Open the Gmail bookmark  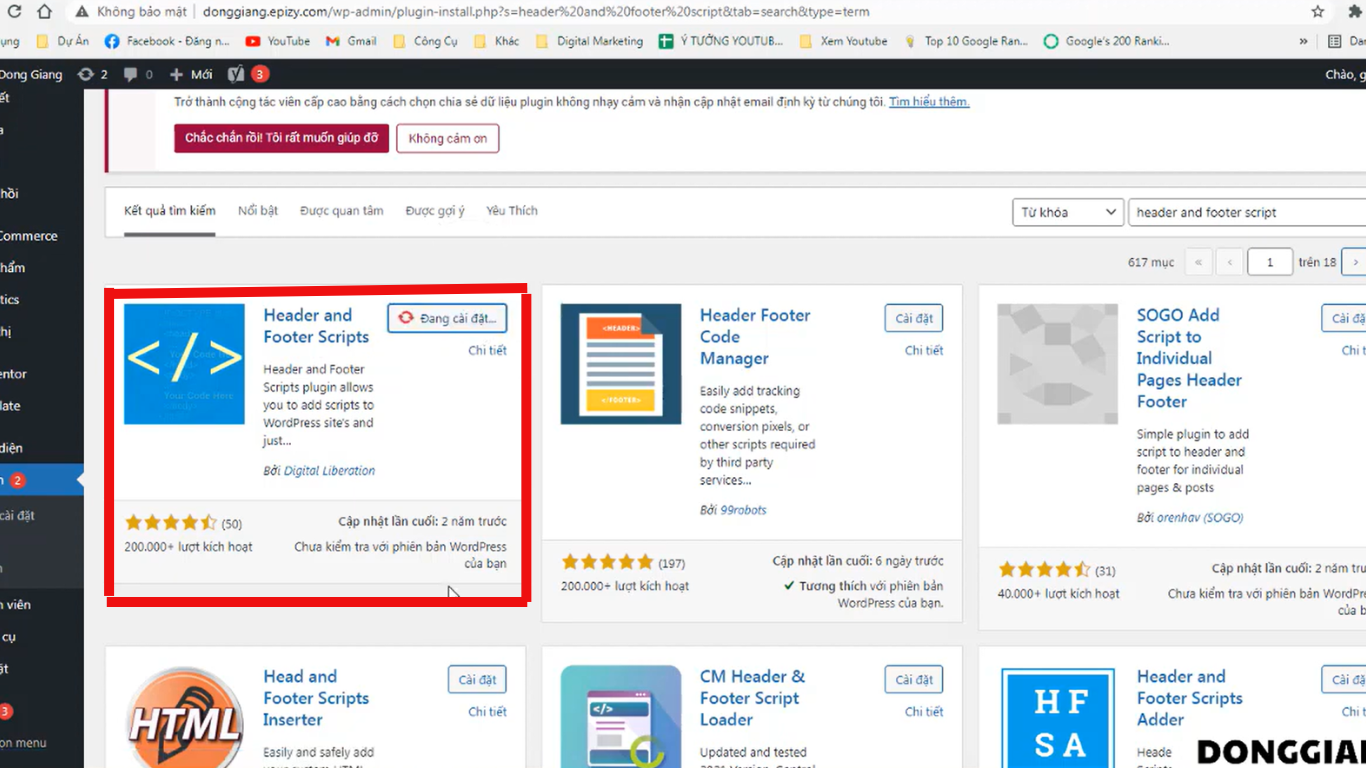[x=351, y=41]
